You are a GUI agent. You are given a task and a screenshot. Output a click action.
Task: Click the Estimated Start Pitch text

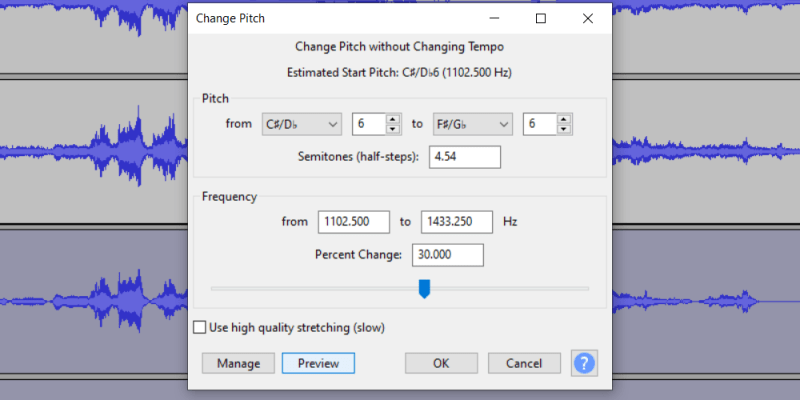coord(399,72)
